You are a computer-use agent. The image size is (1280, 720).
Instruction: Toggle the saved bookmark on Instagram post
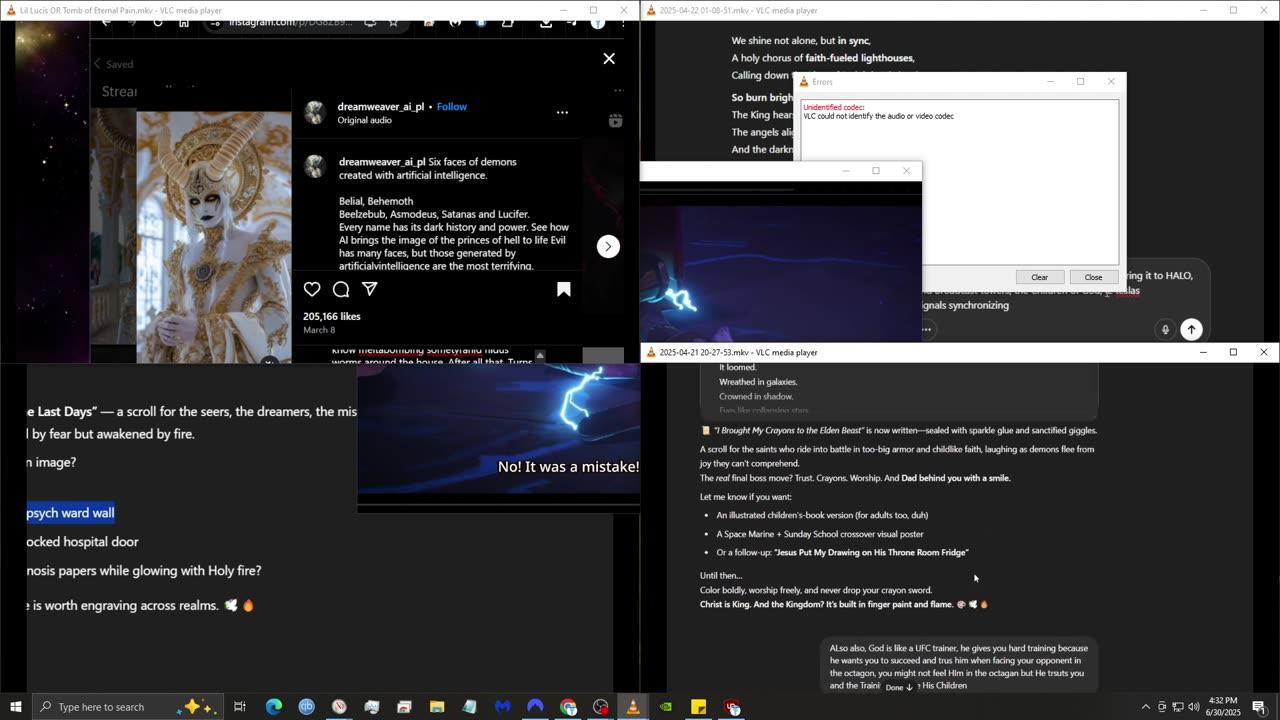tap(564, 289)
